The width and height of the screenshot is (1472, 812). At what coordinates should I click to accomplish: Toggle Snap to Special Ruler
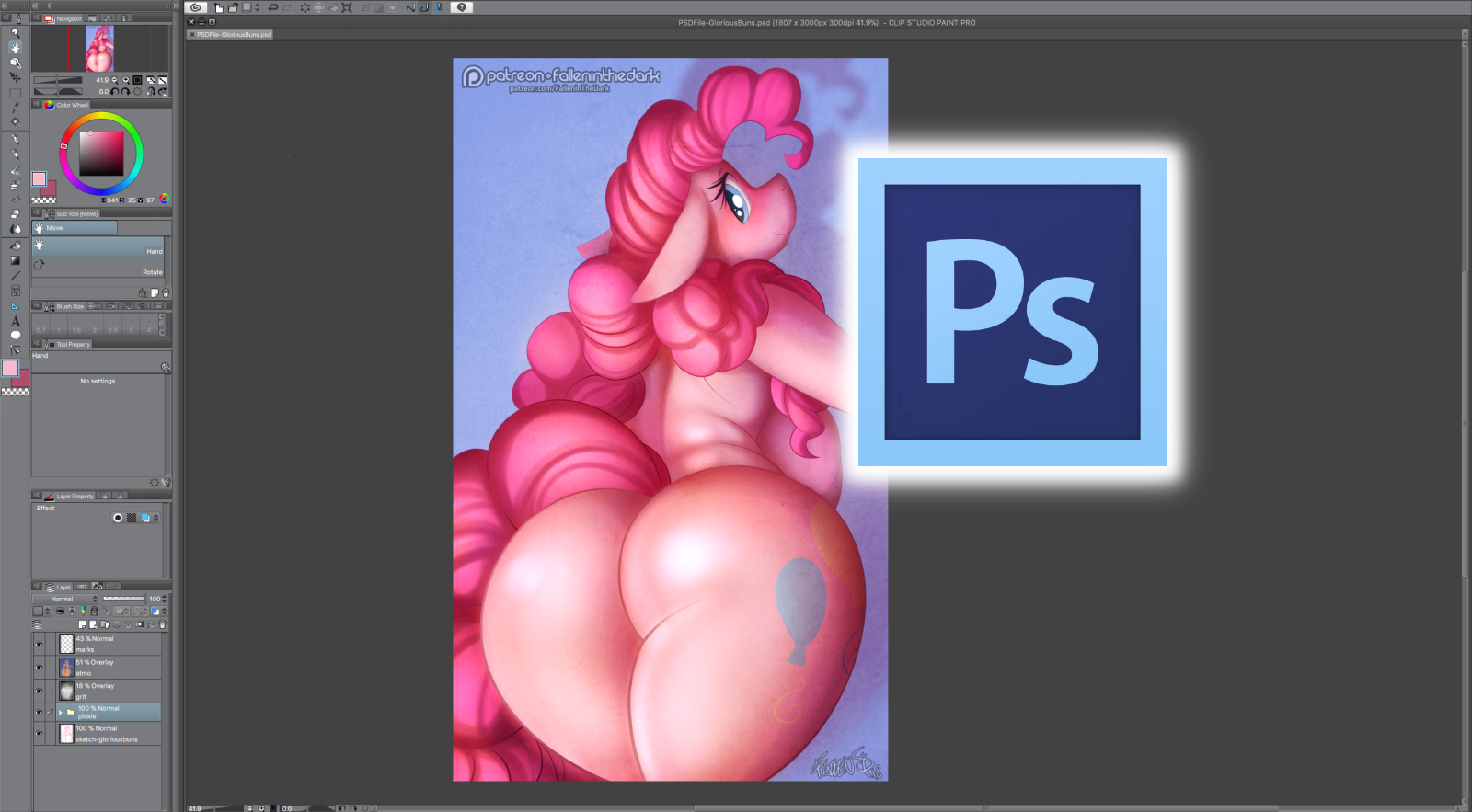coord(424,7)
